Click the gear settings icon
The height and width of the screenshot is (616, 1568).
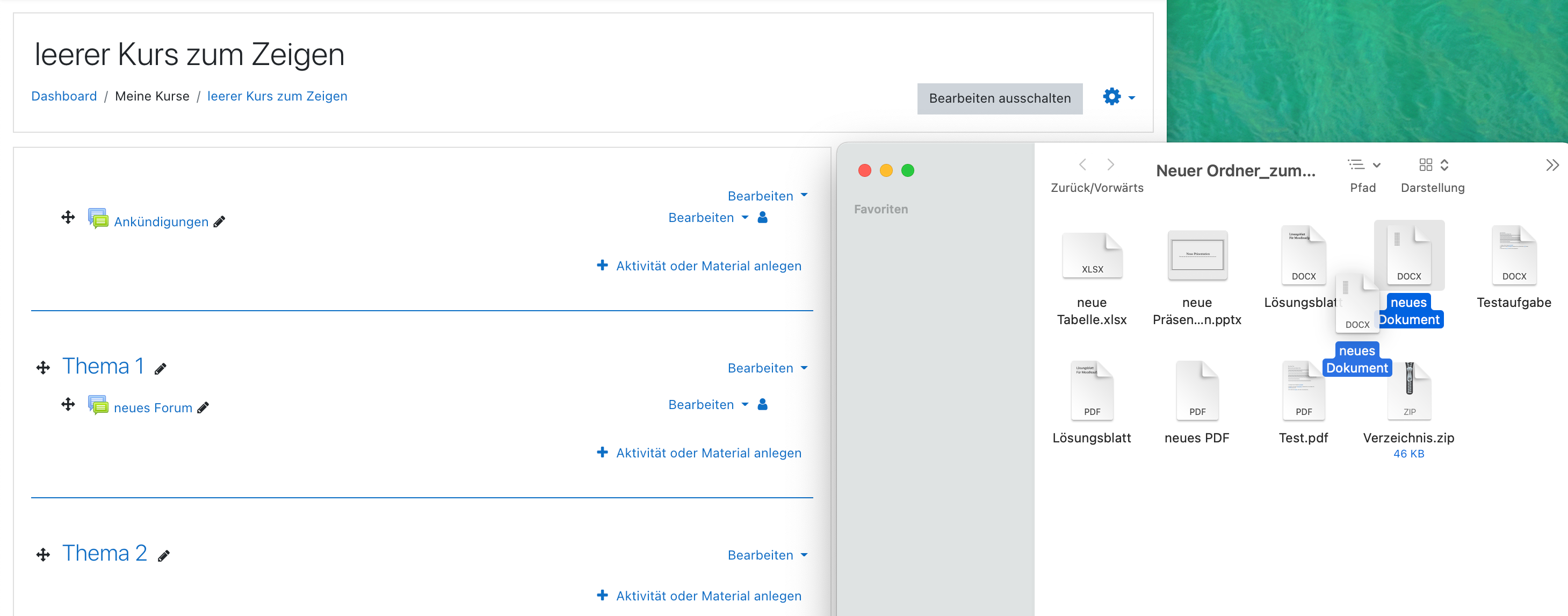[x=1111, y=97]
